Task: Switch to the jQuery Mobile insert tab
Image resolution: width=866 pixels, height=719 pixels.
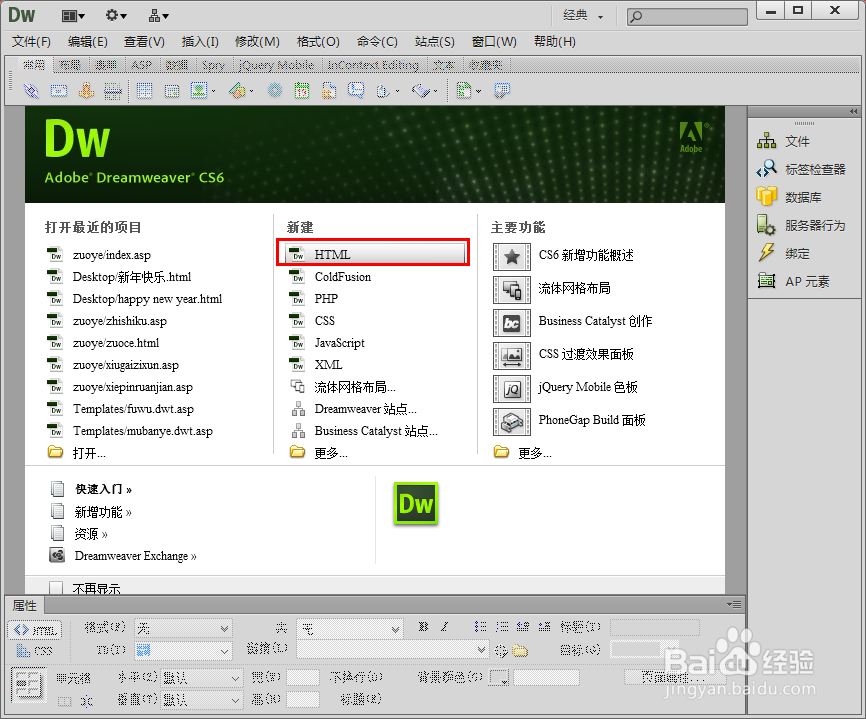Action: (276, 65)
